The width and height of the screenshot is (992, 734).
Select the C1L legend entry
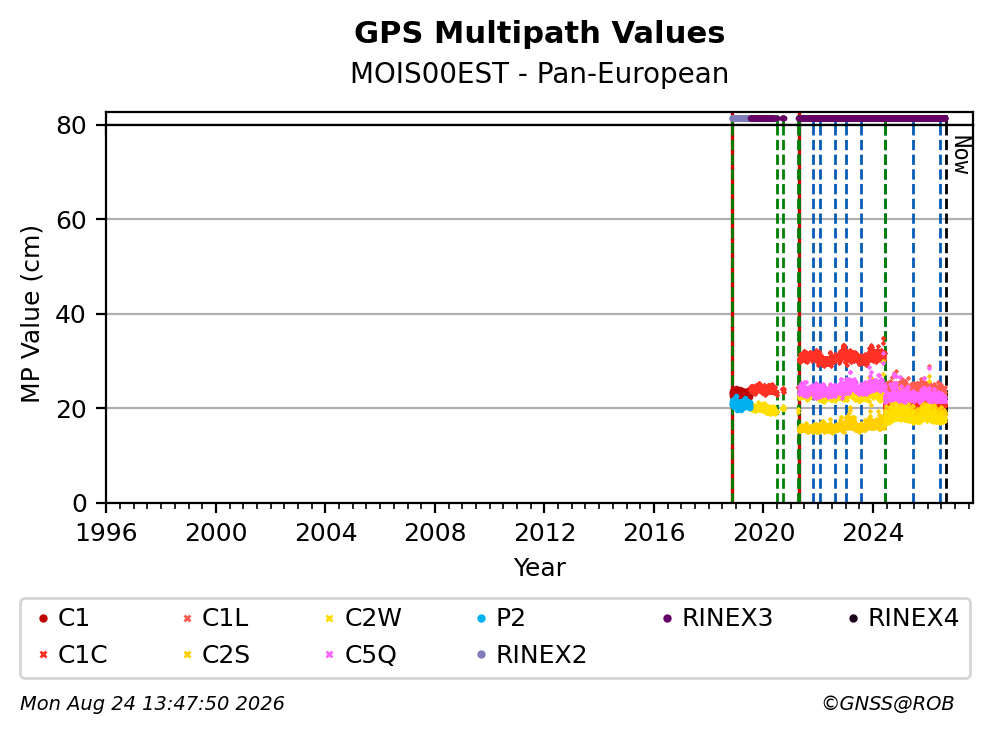tap(216, 618)
